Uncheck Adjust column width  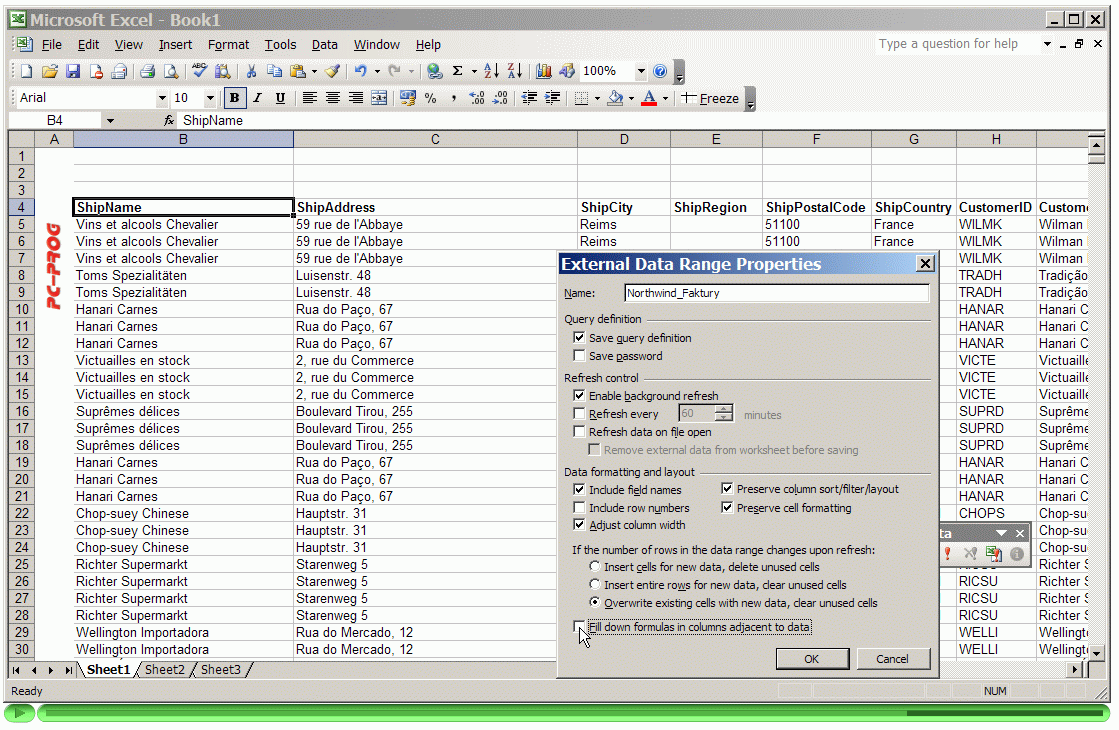(x=579, y=524)
